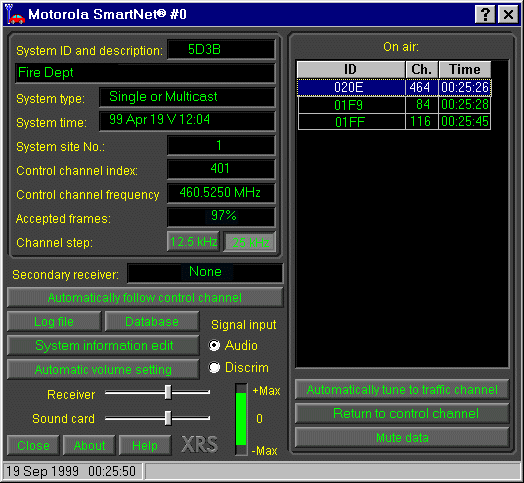Sort on-air list by Ch. column
Viewport: 524px width, 483px height.
pos(422,70)
